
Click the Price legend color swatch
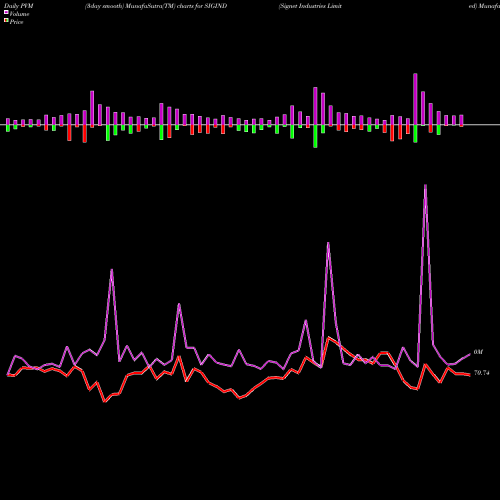coord(6,21)
